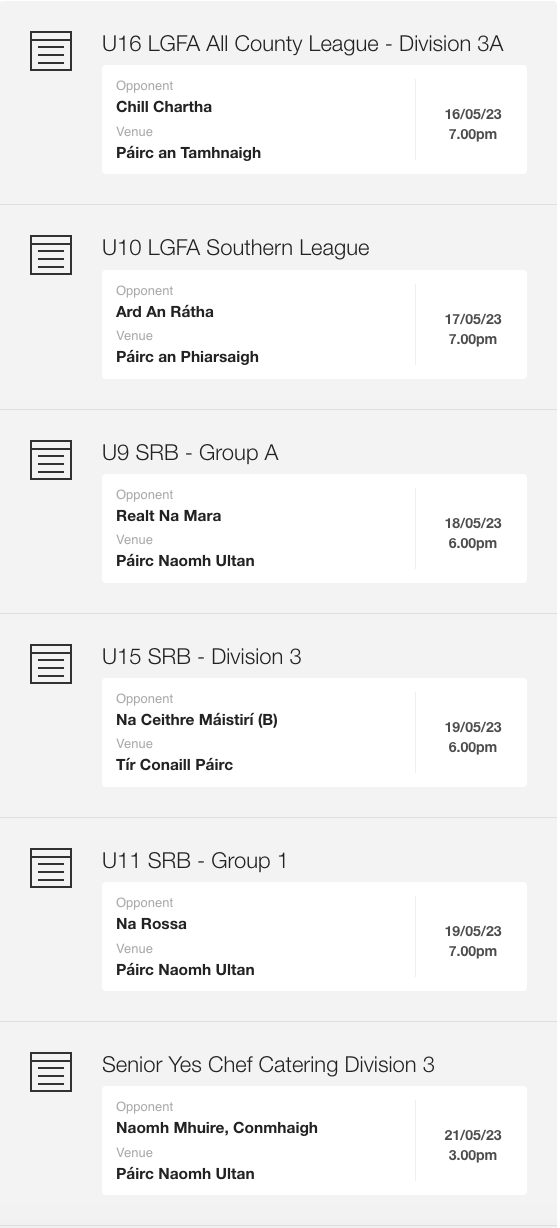
Task: Click the list icon beside U16 LGFA All County League
Action: coord(51,50)
